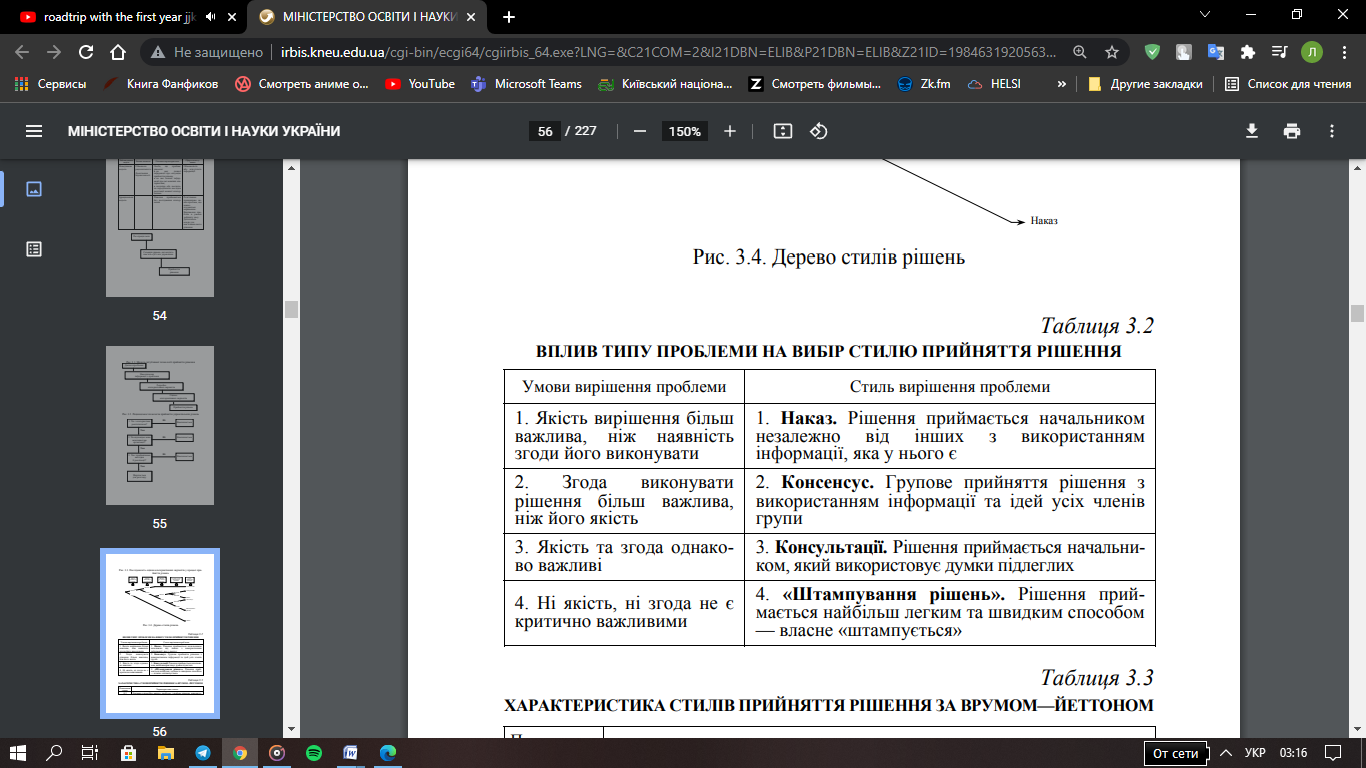
Task: Open PDF viewer more actions menu
Action: [x=1332, y=131]
